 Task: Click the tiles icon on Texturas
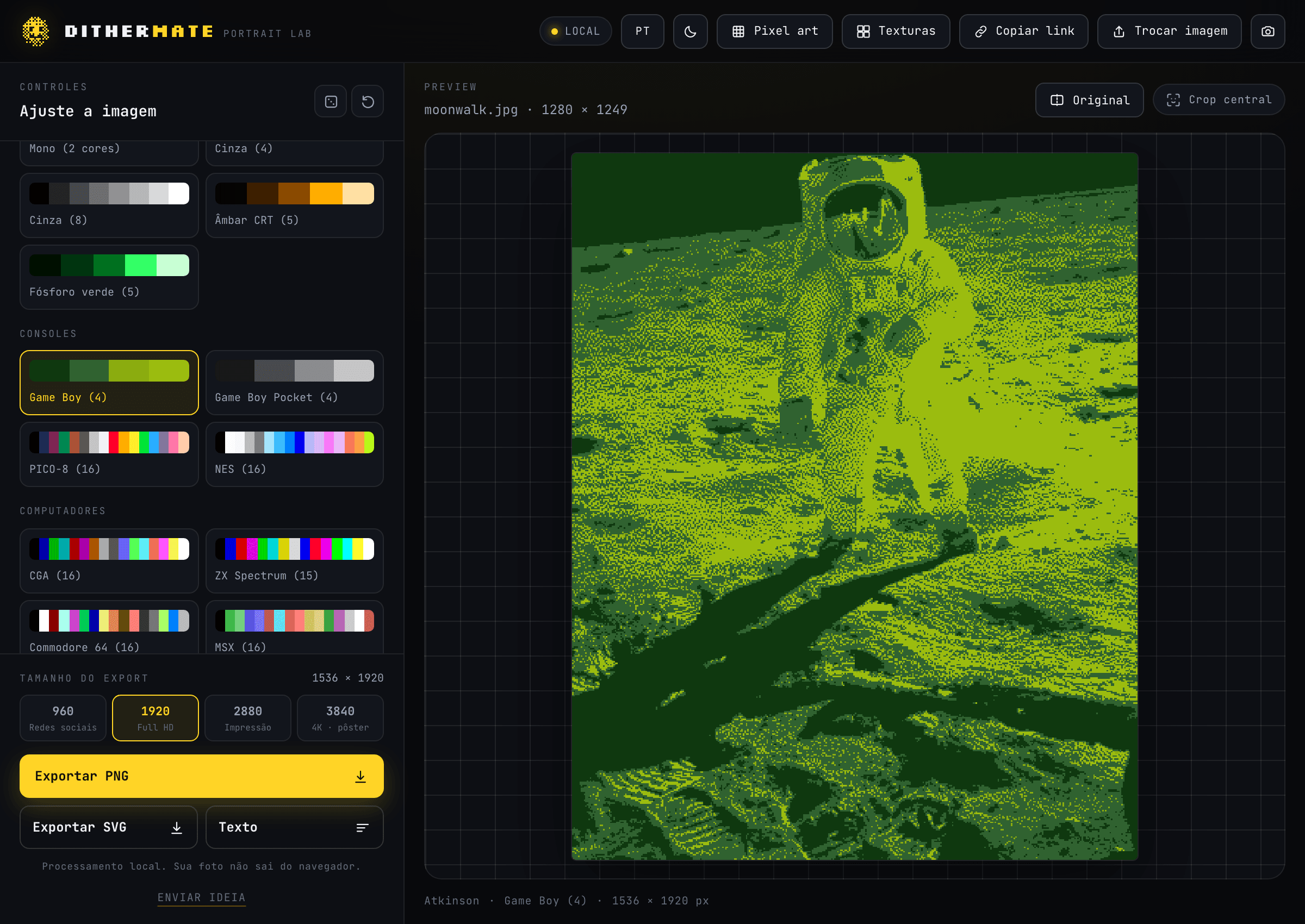(x=863, y=32)
